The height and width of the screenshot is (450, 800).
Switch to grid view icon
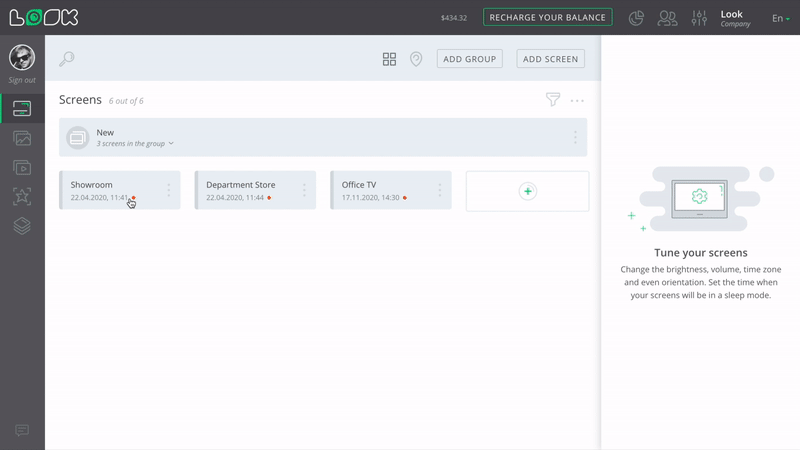pyautogui.click(x=389, y=59)
